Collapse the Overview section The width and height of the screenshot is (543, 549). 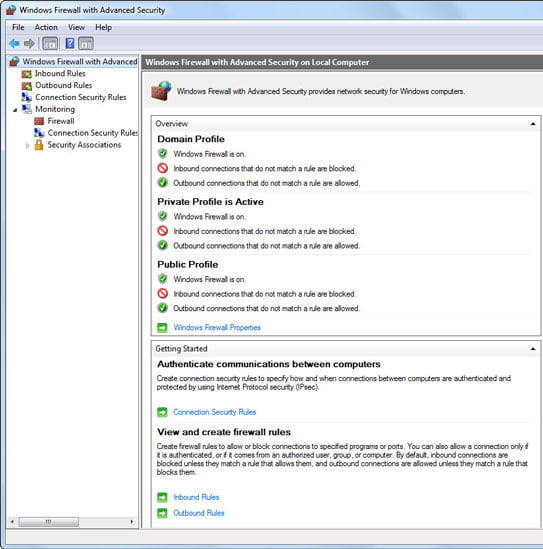(532, 124)
